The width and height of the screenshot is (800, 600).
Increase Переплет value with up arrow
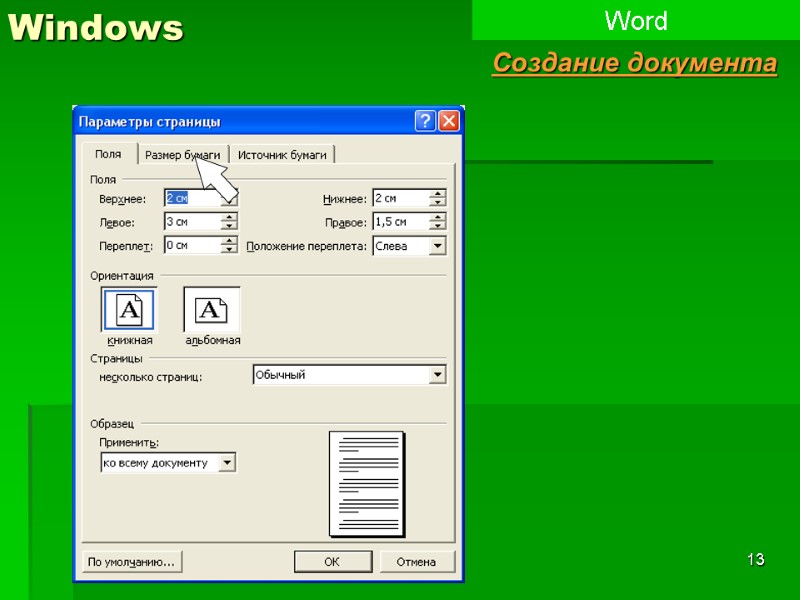tap(230, 241)
